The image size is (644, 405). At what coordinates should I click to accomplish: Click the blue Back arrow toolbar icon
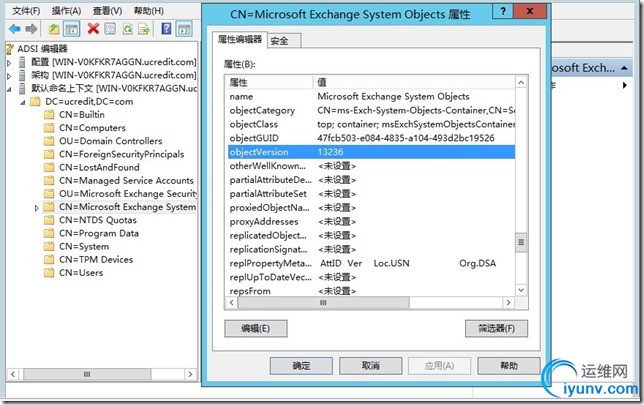click(15, 29)
